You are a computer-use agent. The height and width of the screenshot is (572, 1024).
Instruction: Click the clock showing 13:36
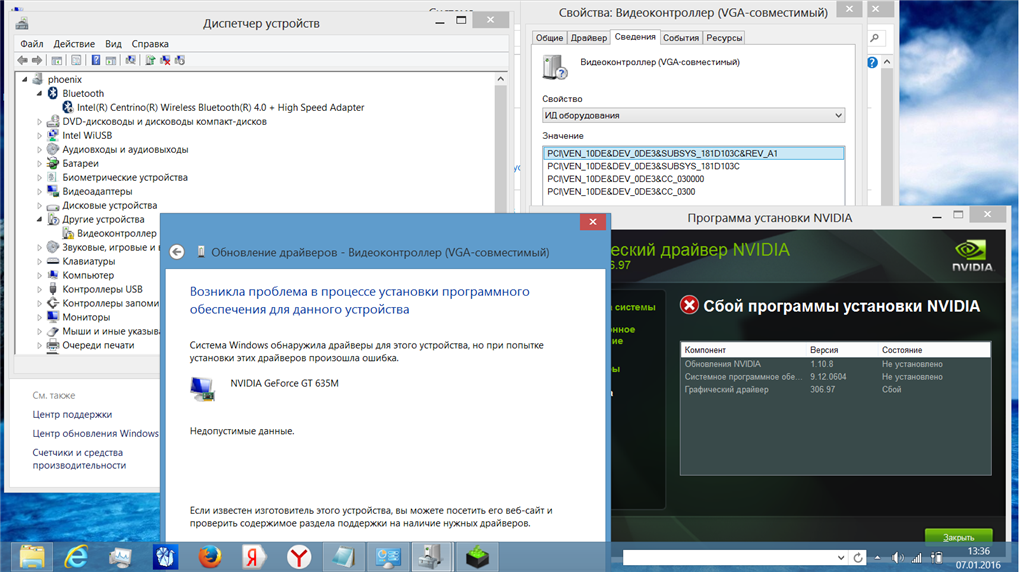pos(978,551)
